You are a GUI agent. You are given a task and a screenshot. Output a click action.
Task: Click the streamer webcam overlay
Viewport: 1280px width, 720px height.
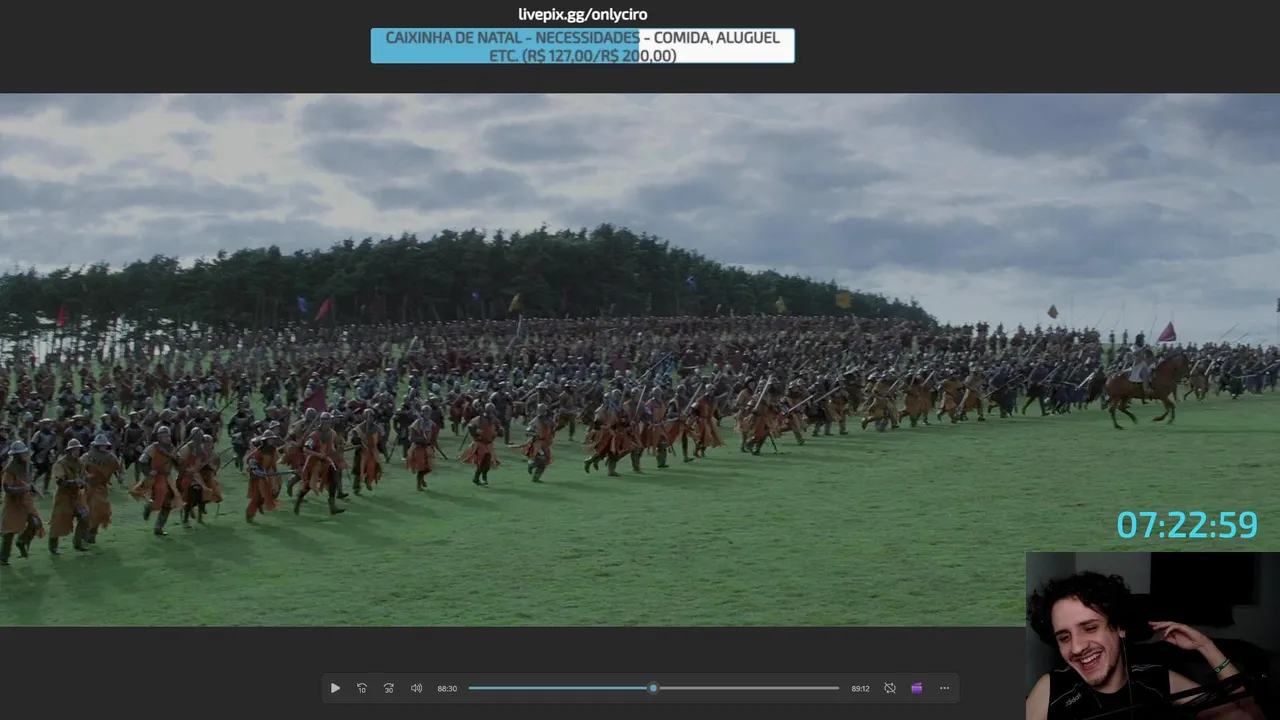[x=1153, y=636]
